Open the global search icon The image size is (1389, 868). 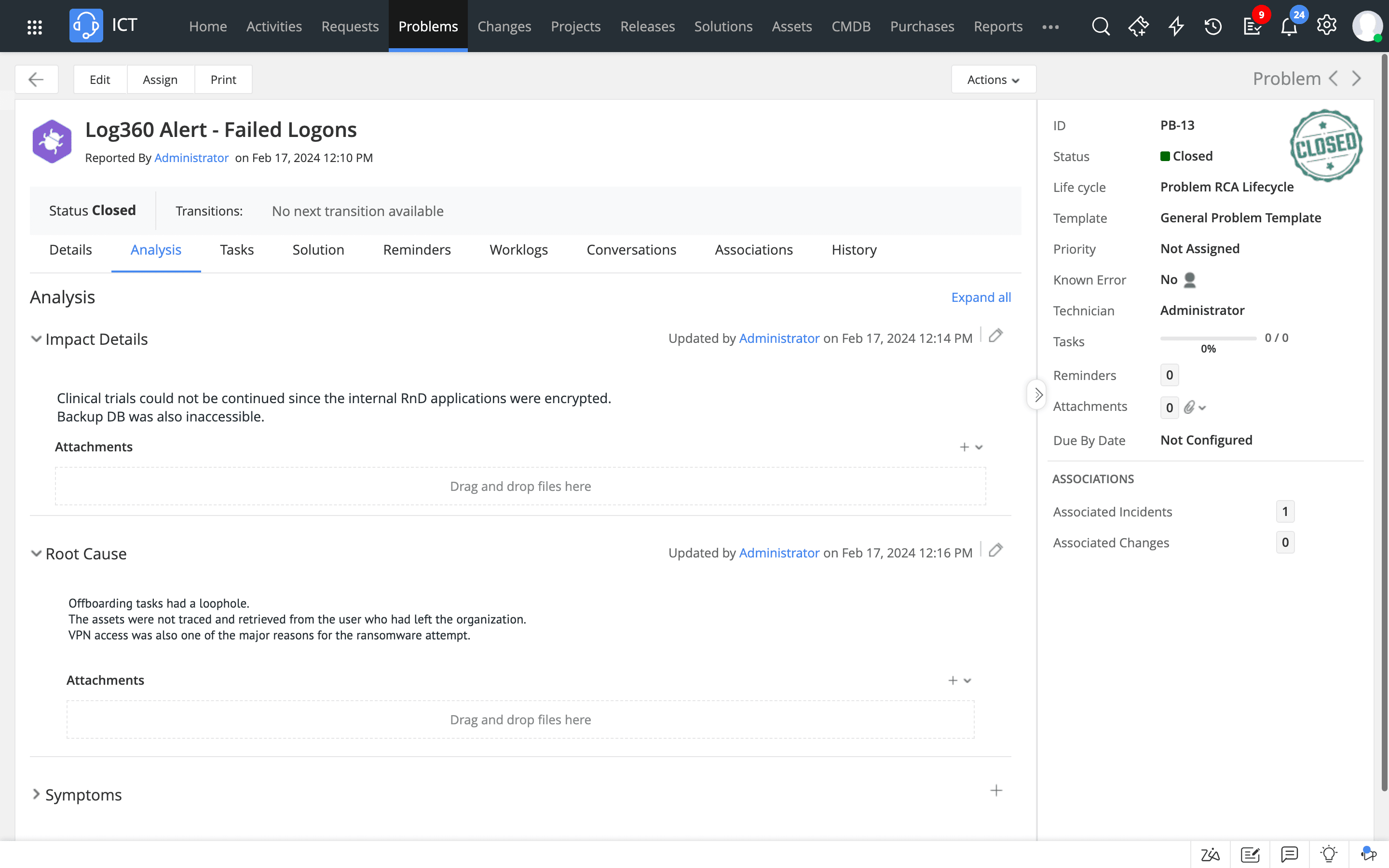tap(1100, 27)
